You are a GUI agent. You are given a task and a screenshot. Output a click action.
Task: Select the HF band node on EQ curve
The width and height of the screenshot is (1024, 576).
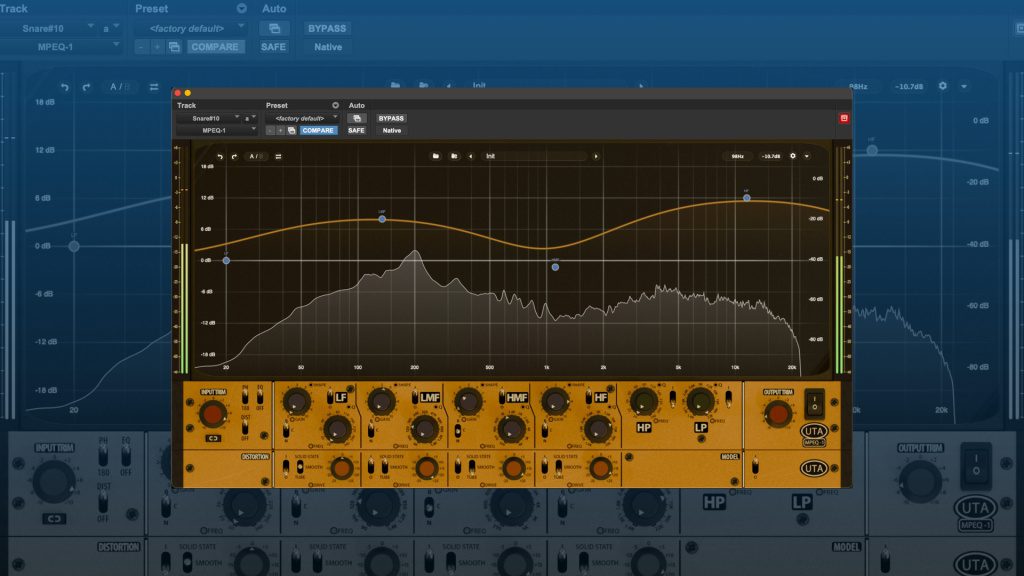[x=746, y=197]
